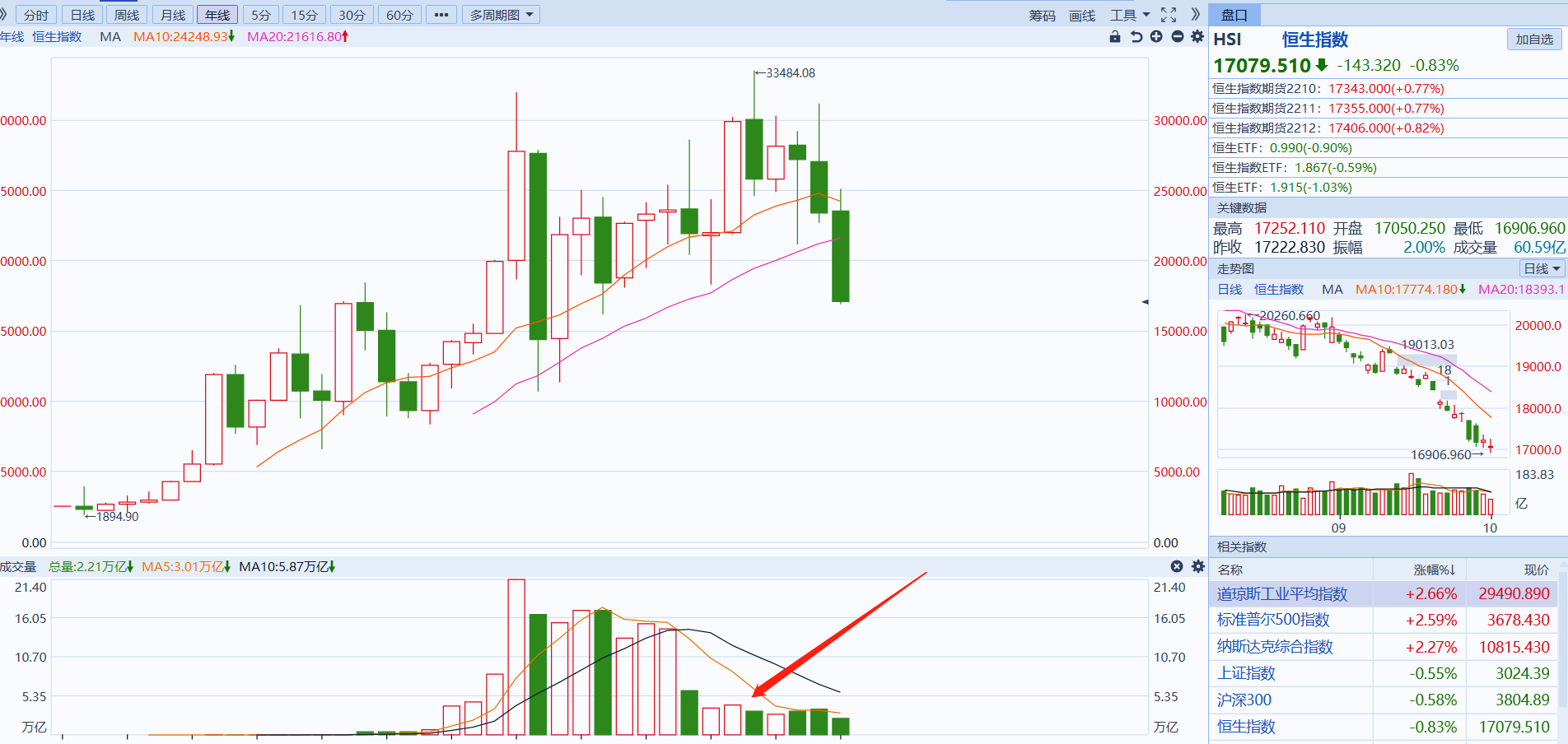Screen dimensions: 1568x744
Task: Zoom out the chart with minus icon
Action: click(x=1177, y=36)
